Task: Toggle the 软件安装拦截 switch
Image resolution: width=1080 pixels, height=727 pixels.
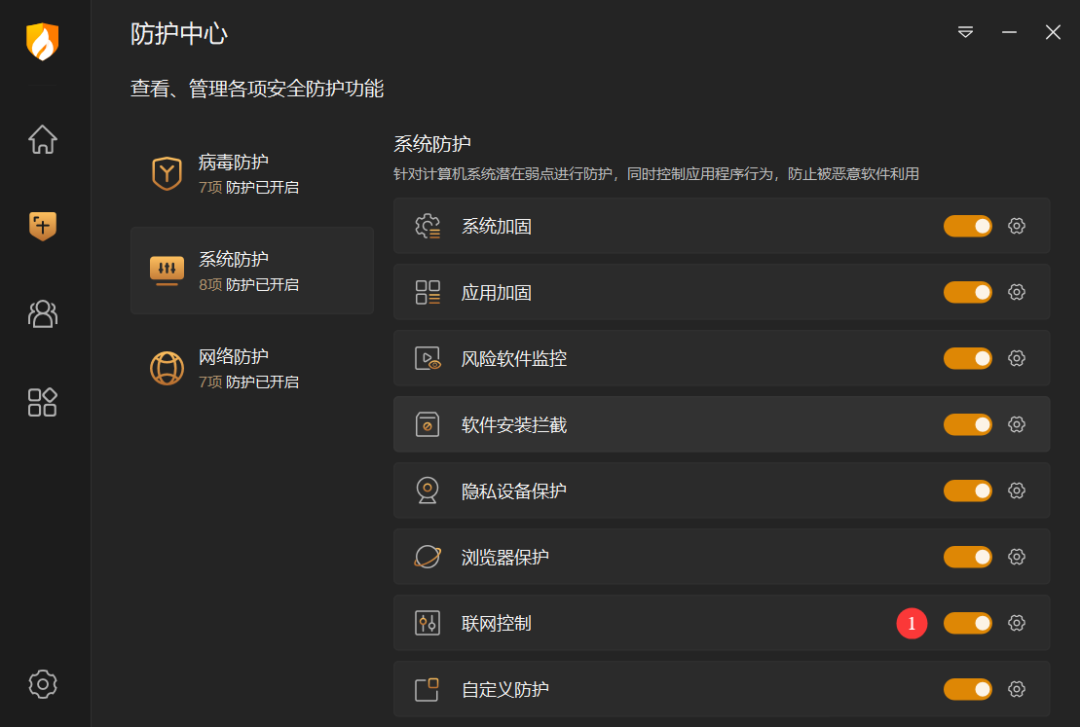Action: point(968,424)
